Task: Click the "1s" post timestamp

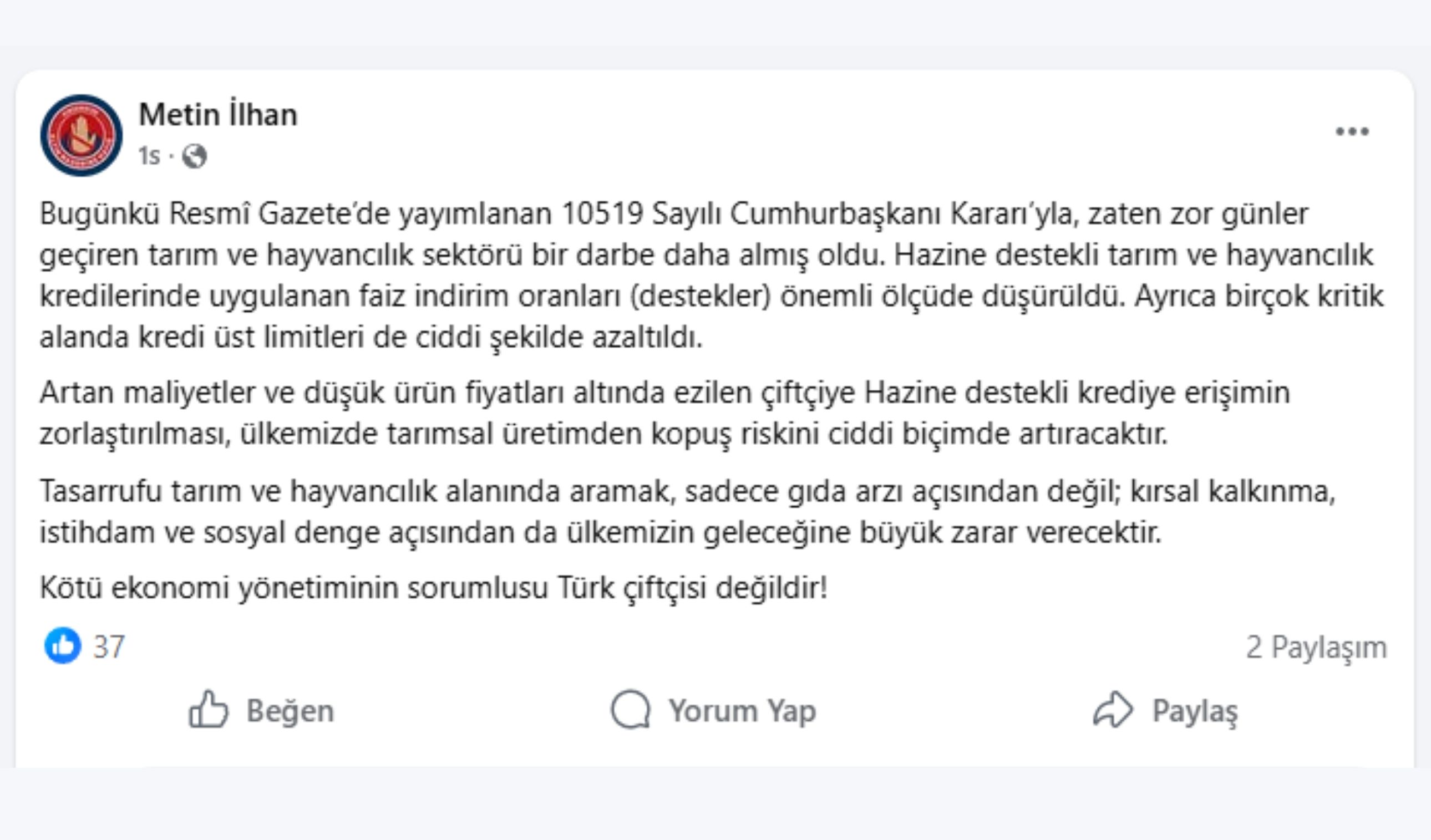Action: 149,156
